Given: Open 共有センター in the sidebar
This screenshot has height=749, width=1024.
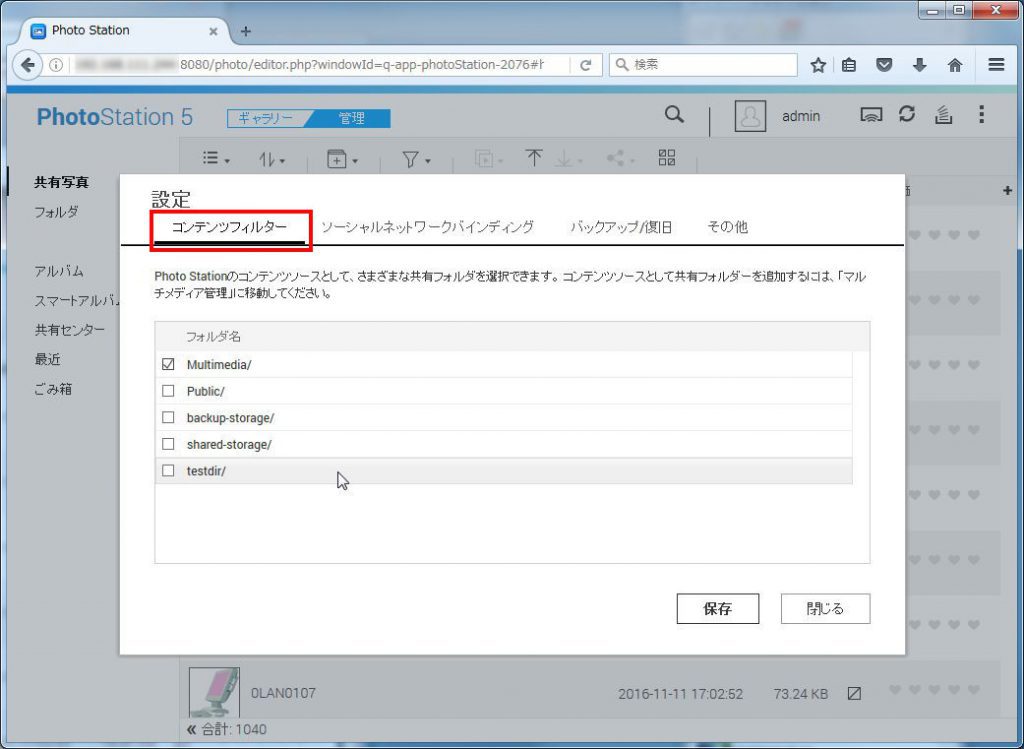Looking at the screenshot, I should (69, 330).
